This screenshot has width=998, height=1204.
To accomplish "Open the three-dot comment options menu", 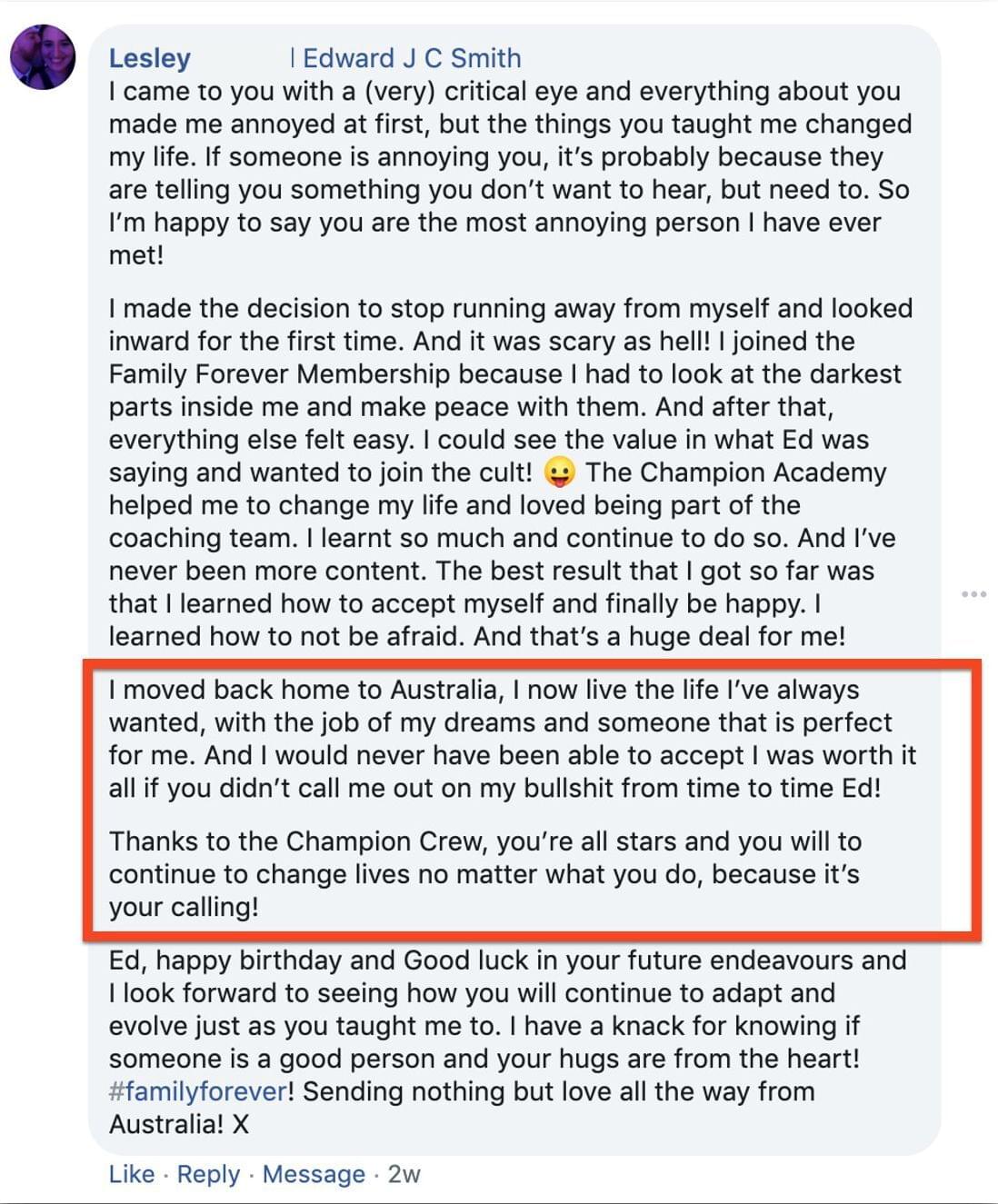I will point(973,594).
